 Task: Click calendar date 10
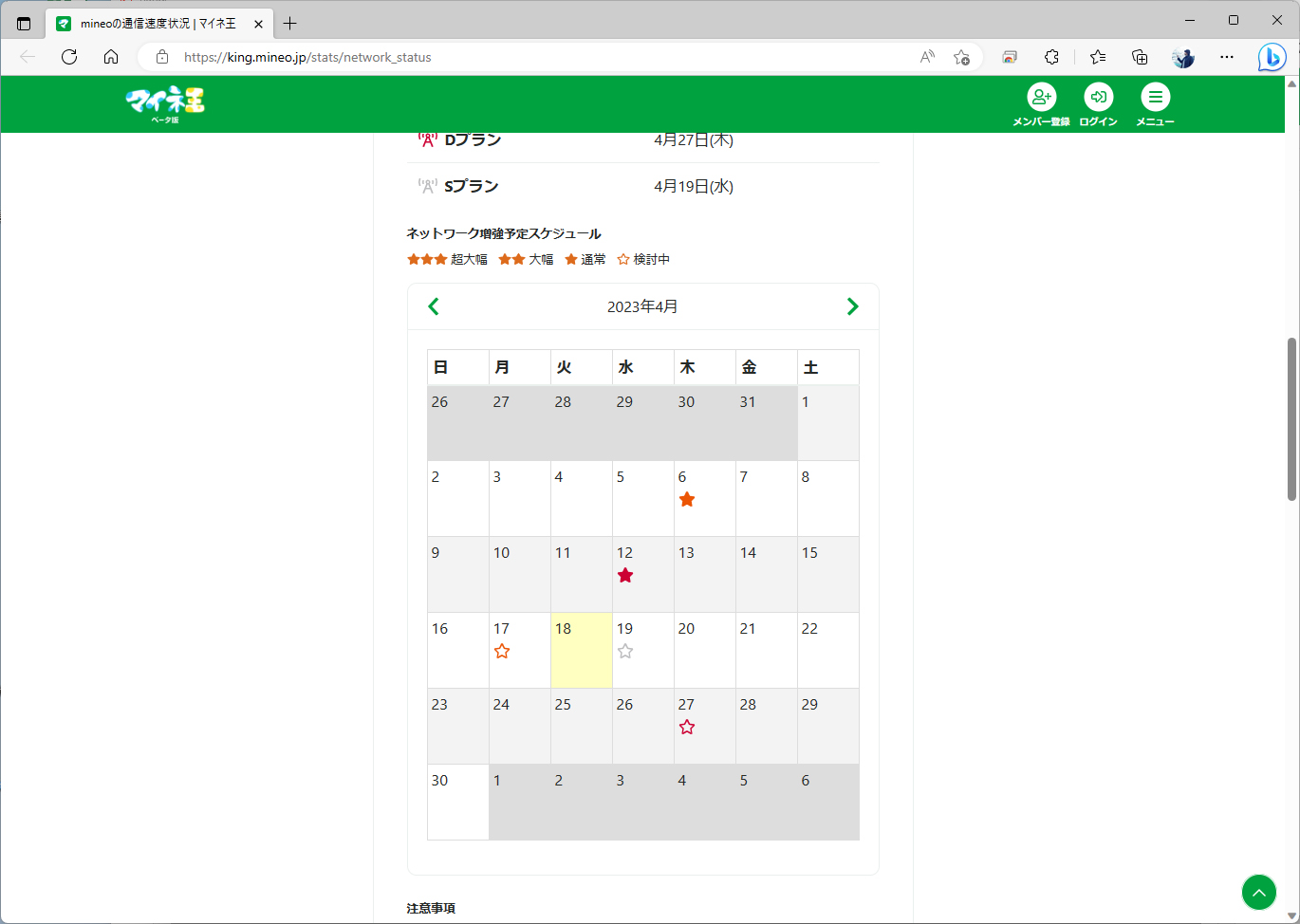point(501,552)
